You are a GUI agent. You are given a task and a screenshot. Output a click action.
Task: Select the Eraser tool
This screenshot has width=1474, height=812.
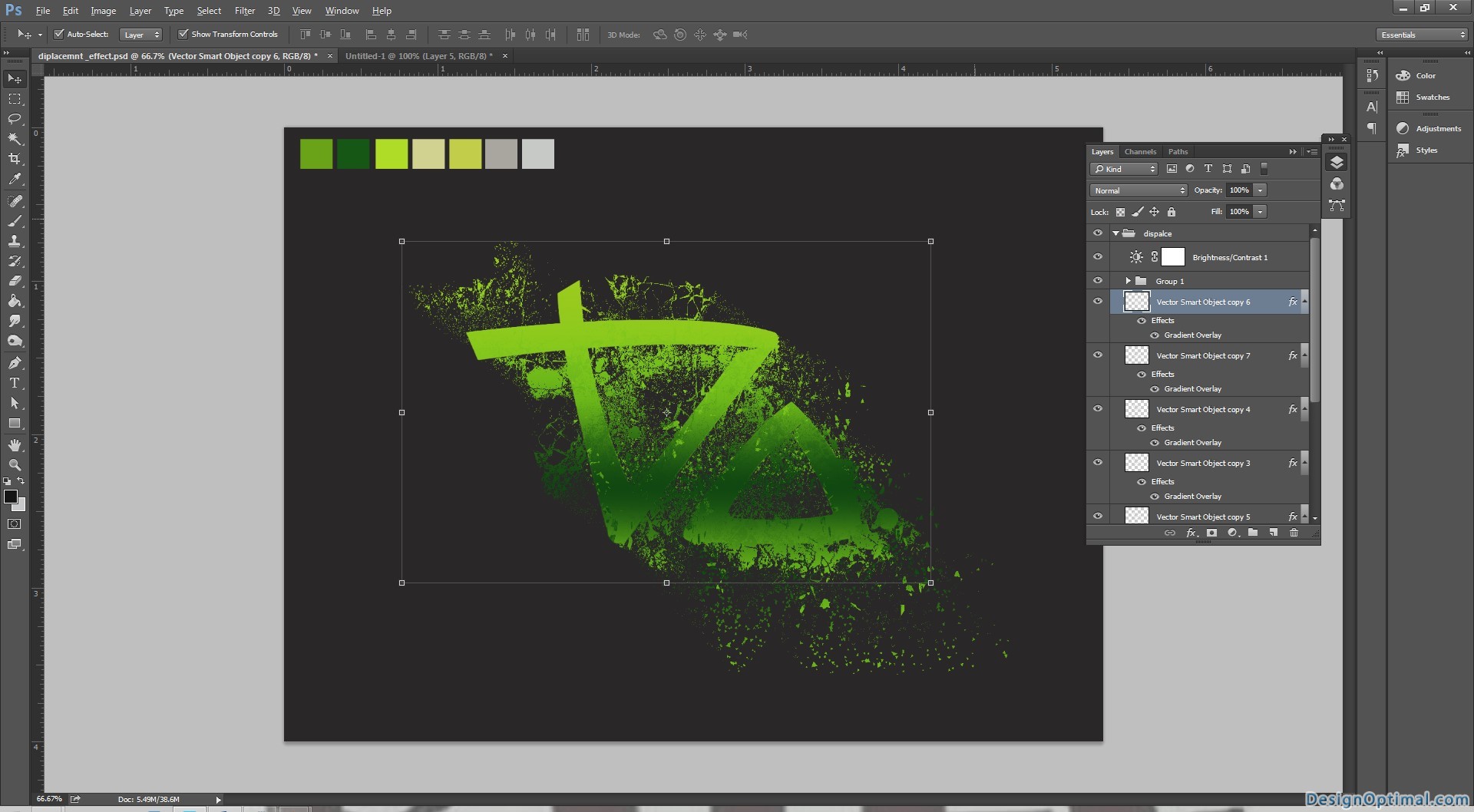tap(15, 281)
